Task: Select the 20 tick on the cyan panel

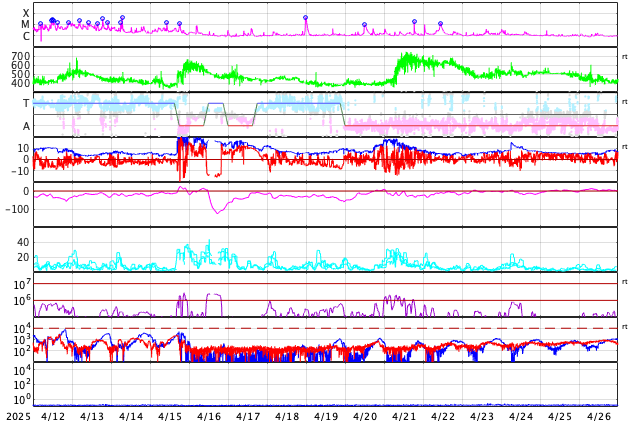Action: click(x=24, y=257)
